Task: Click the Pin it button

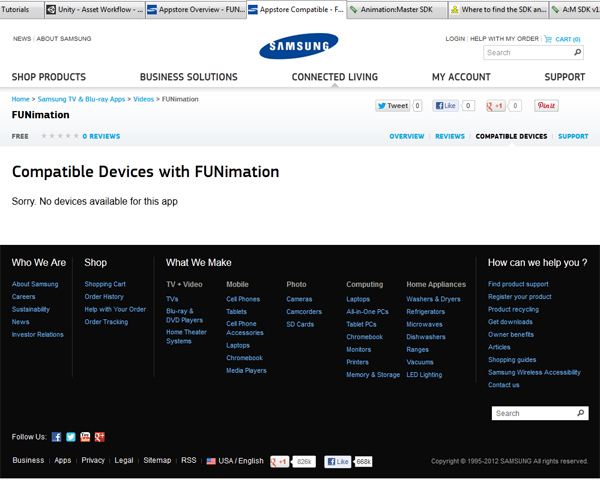Action: (x=546, y=105)
